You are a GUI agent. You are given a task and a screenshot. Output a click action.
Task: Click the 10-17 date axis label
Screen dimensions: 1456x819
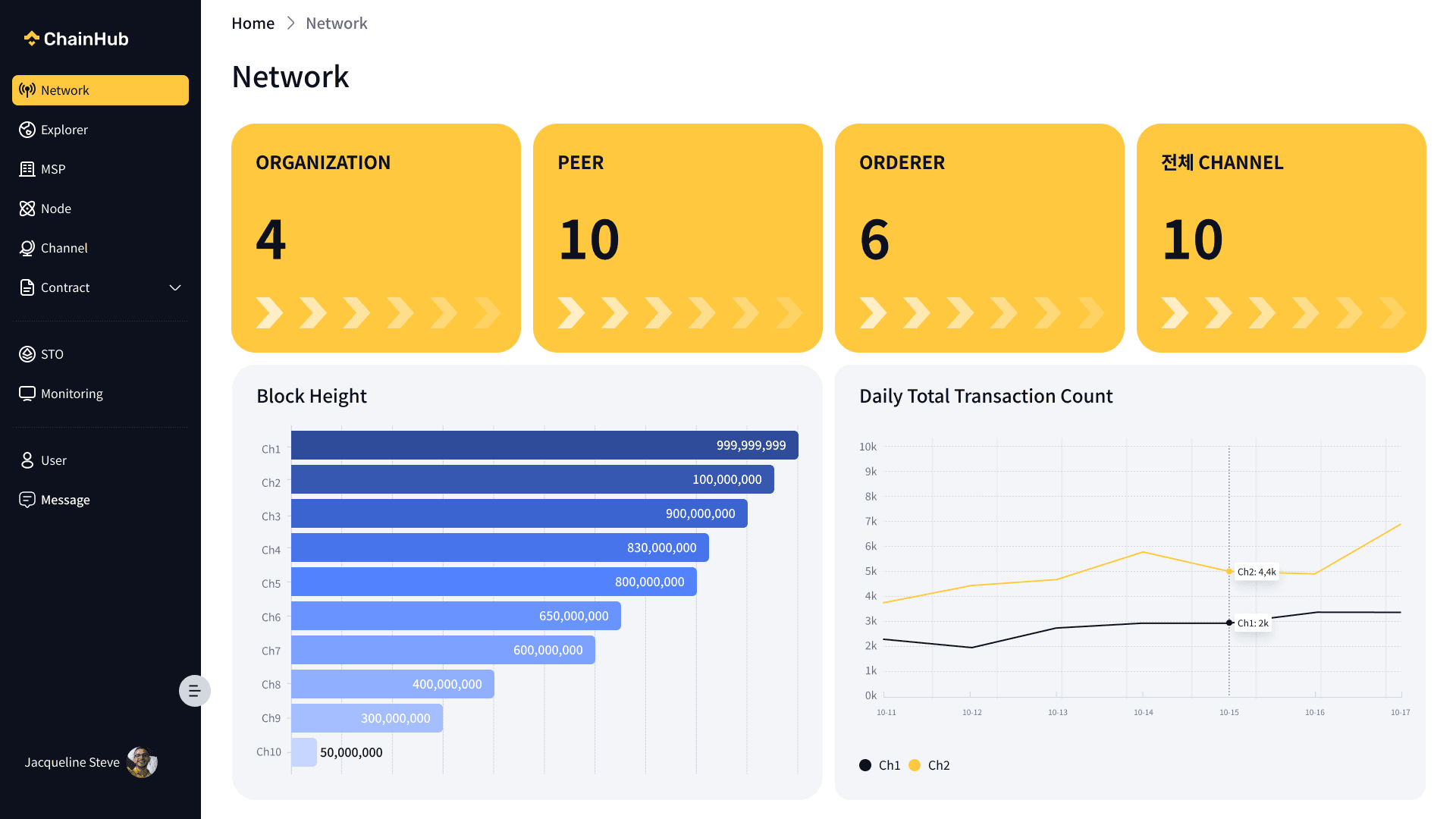(x=1401, y=712)
